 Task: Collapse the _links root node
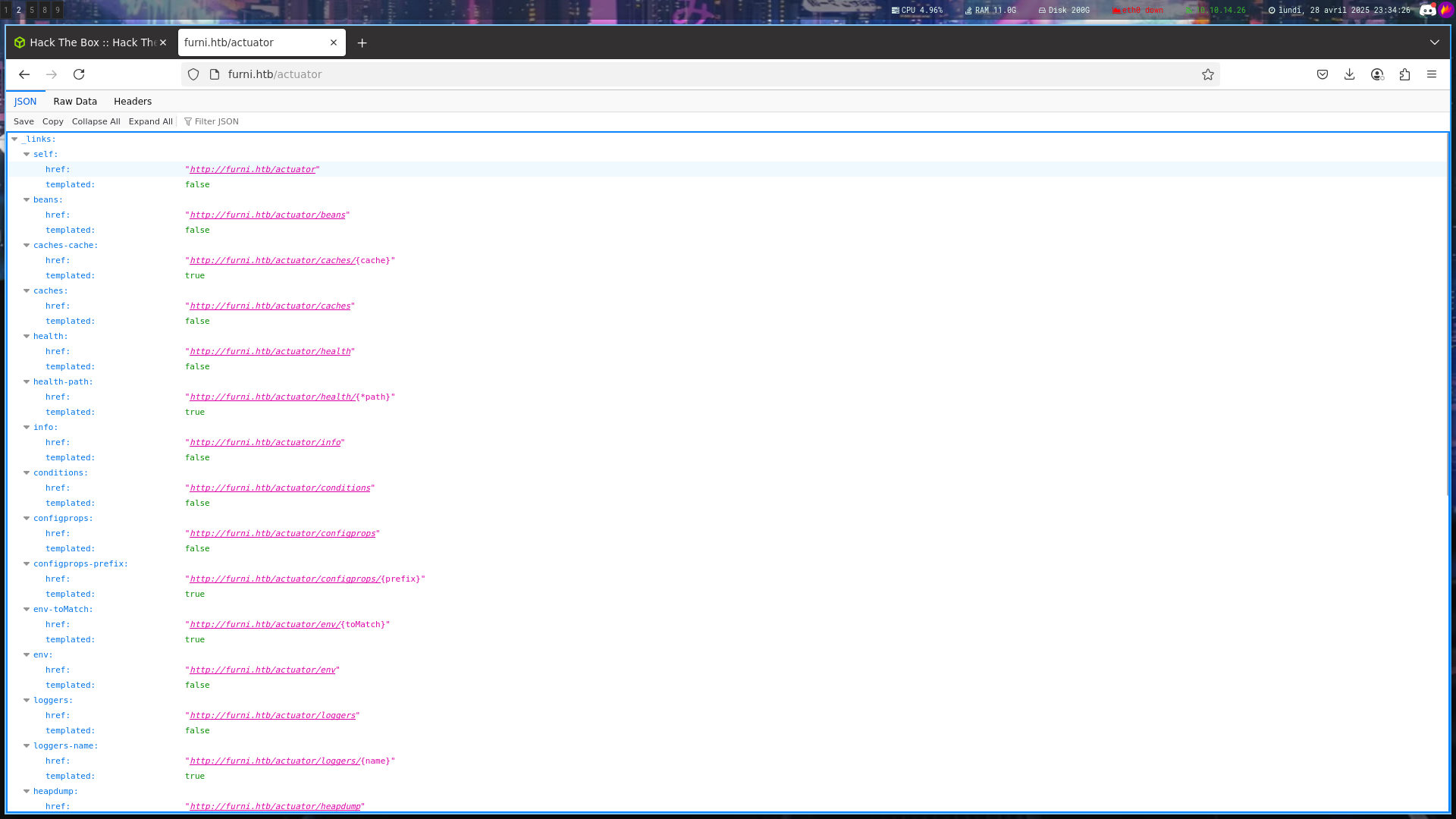pyautogui.click(x=14, y=140)
